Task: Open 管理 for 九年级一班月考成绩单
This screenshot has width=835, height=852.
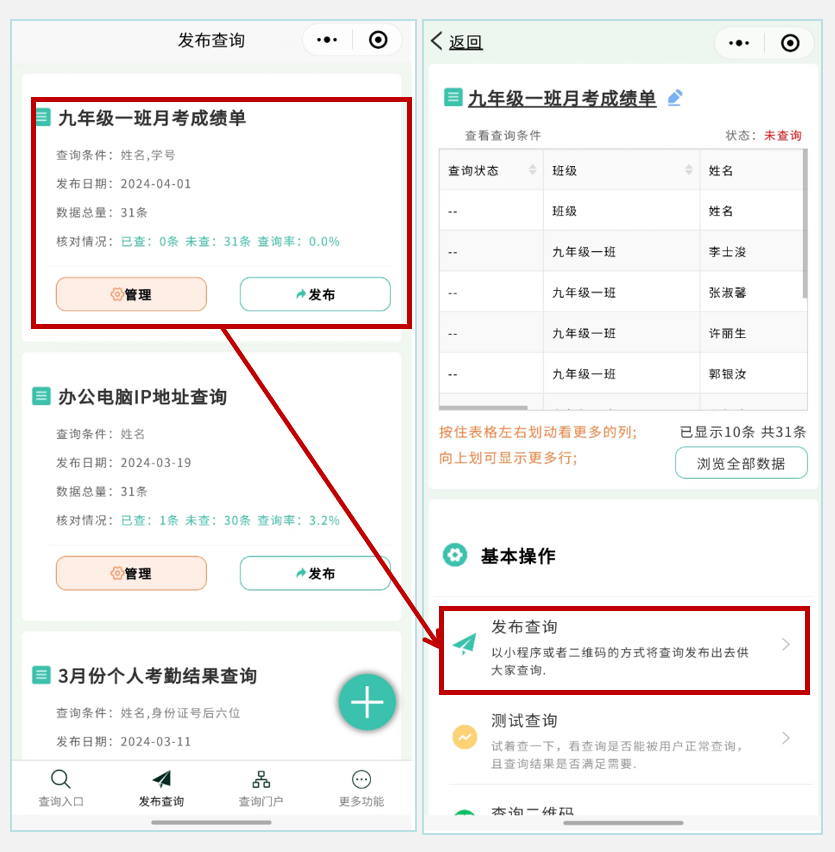Action: pos(131,294)
